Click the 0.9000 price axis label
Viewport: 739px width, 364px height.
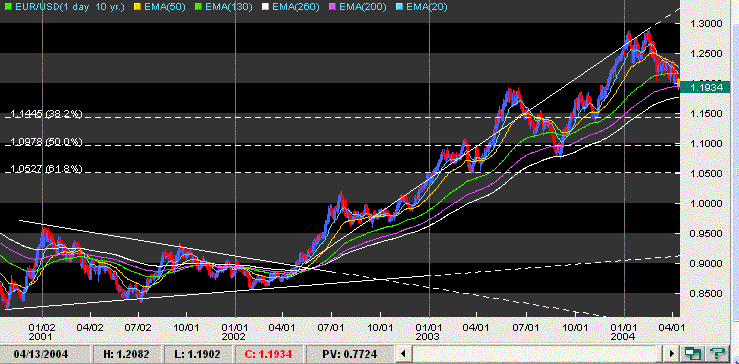[x=706, y=264]
